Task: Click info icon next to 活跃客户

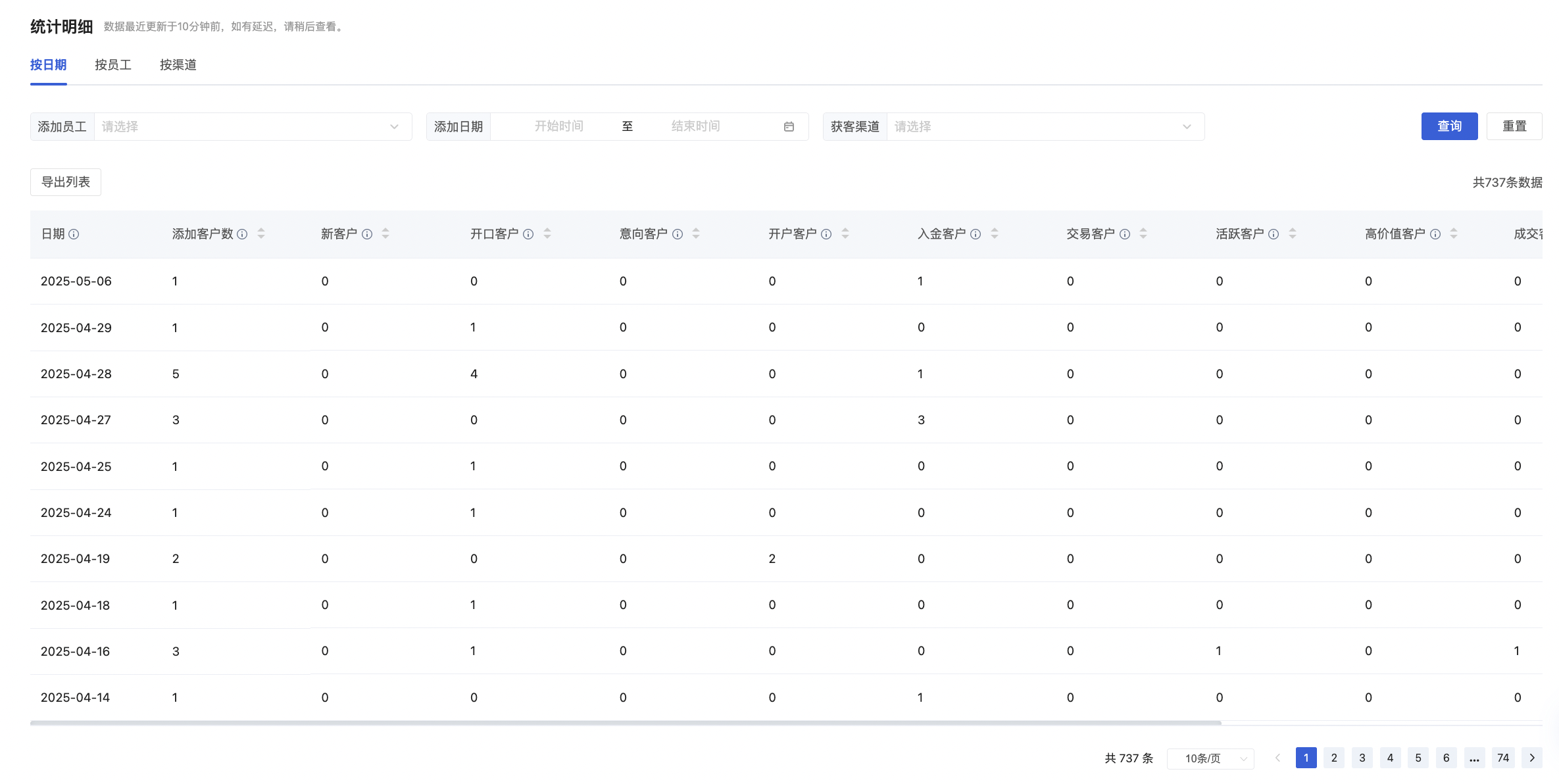Action: [x=1274, y=234]
